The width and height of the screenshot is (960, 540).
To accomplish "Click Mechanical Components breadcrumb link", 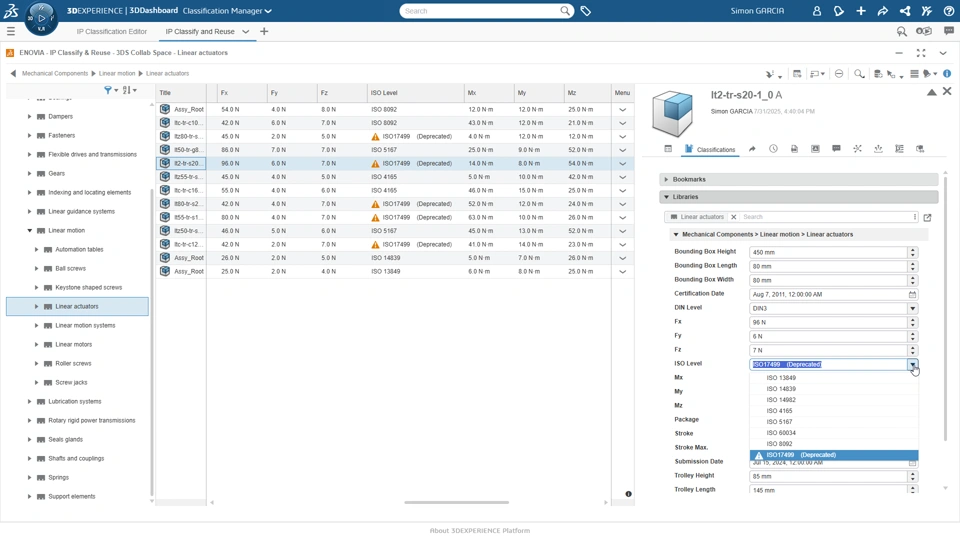I will click(x=55, y=74).
